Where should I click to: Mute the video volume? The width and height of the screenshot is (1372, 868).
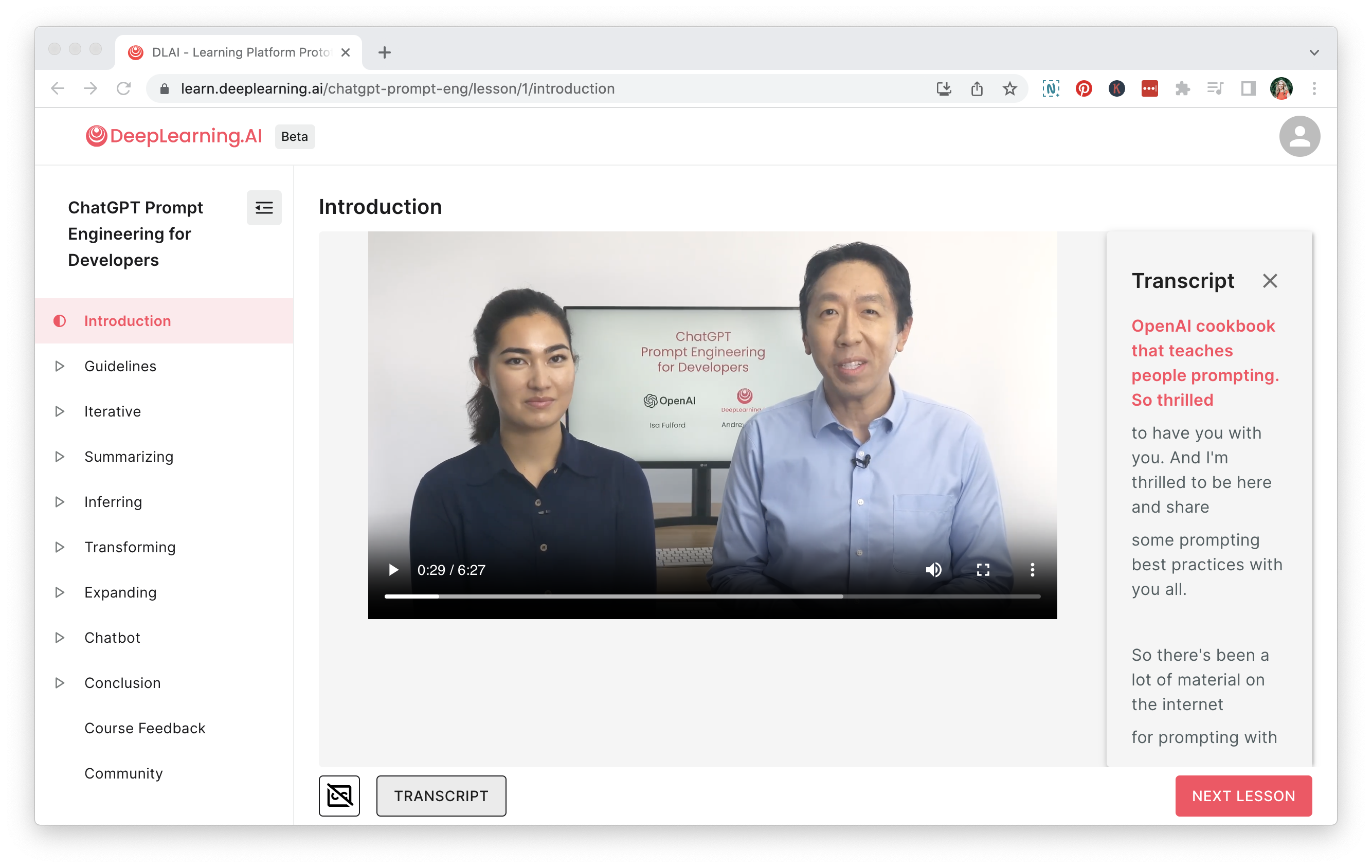pyautogui.click(x=933, y=570)
